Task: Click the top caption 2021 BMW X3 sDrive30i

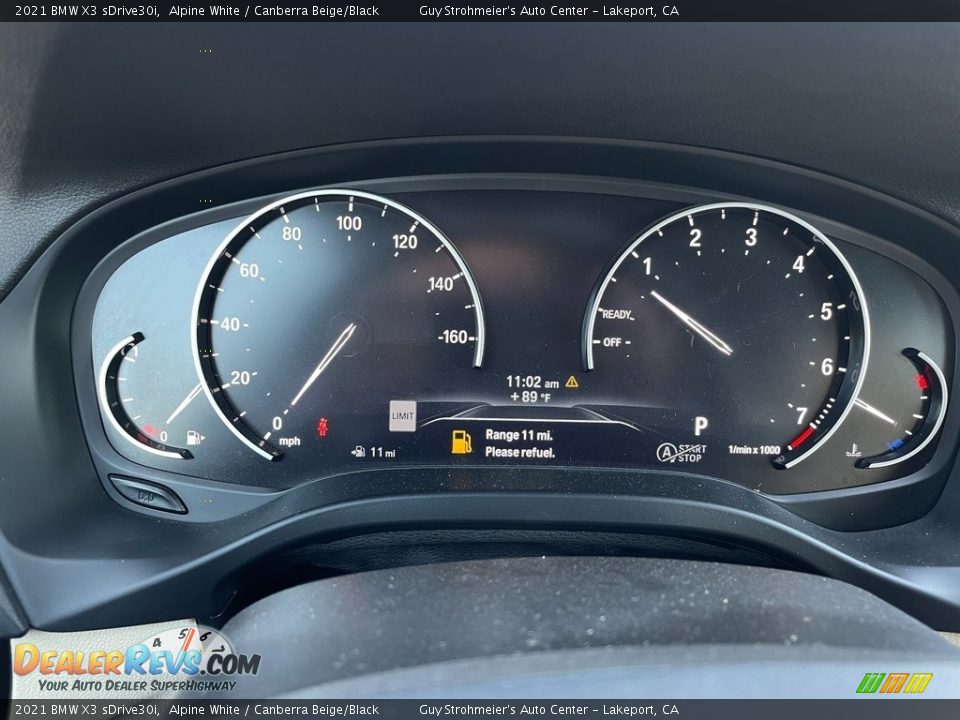Action: (87, 10)
